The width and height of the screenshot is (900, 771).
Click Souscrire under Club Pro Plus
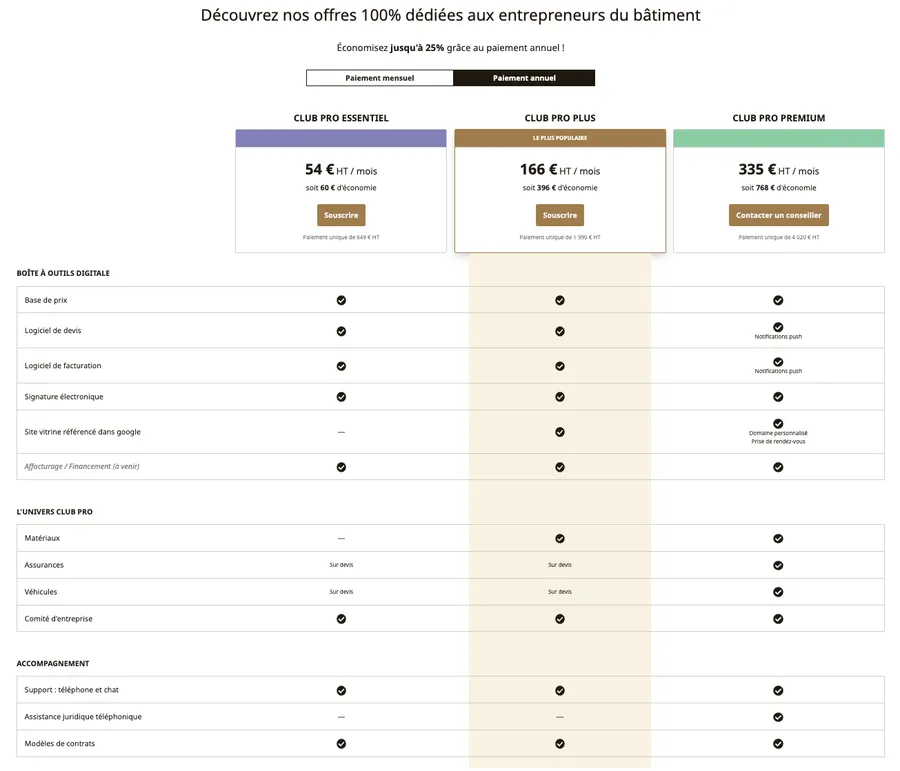(x=560, y=215)
